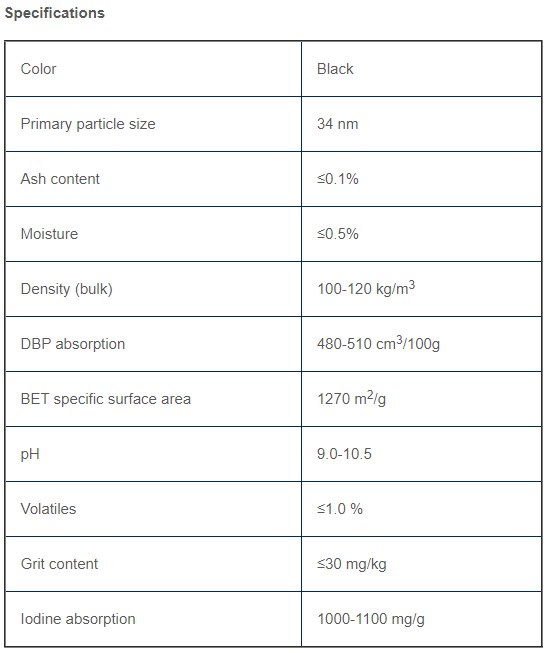Click the 480-510 cm3/100g value
Screen dimensions: 550x653
click(x=378, y=343)
